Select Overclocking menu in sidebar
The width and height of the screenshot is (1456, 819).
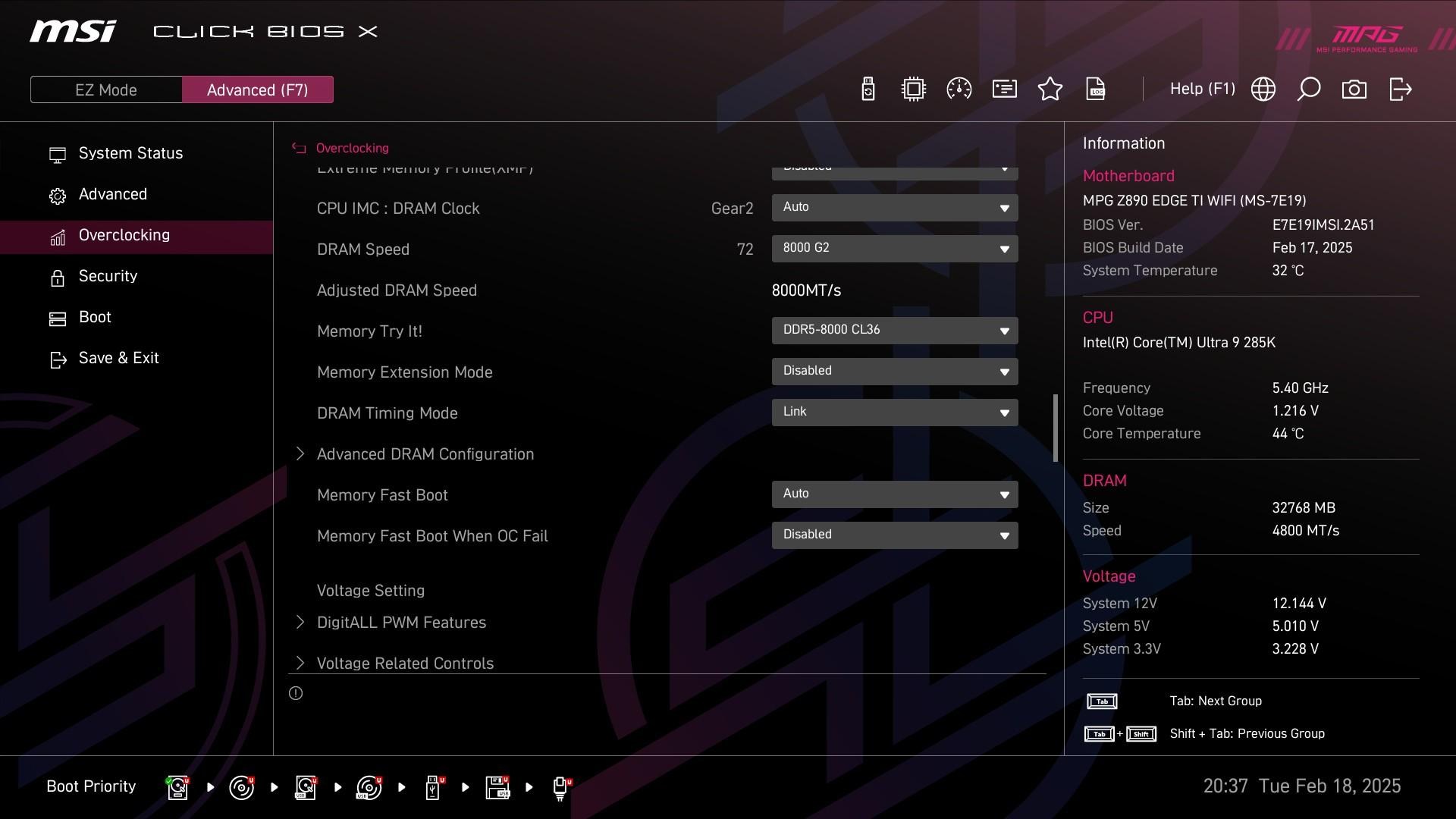point(136,237)
